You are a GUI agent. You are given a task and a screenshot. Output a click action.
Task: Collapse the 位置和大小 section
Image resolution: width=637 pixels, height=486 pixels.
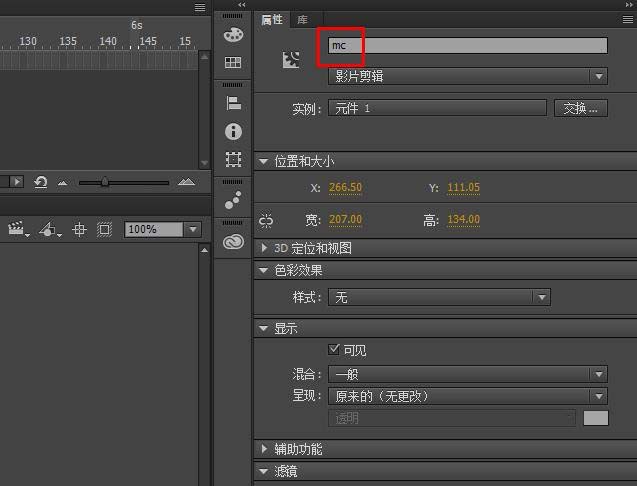pos(264,162)
